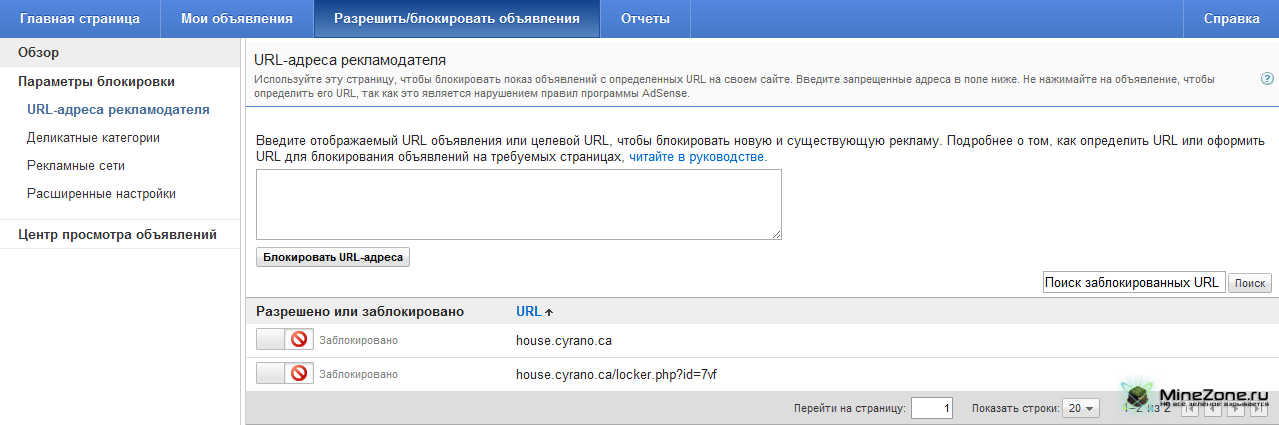Image resolution: width=1279 pixels, height=425 pixels.
Task: Click the 'Поиск' search button
Action: coord(1249,283)
